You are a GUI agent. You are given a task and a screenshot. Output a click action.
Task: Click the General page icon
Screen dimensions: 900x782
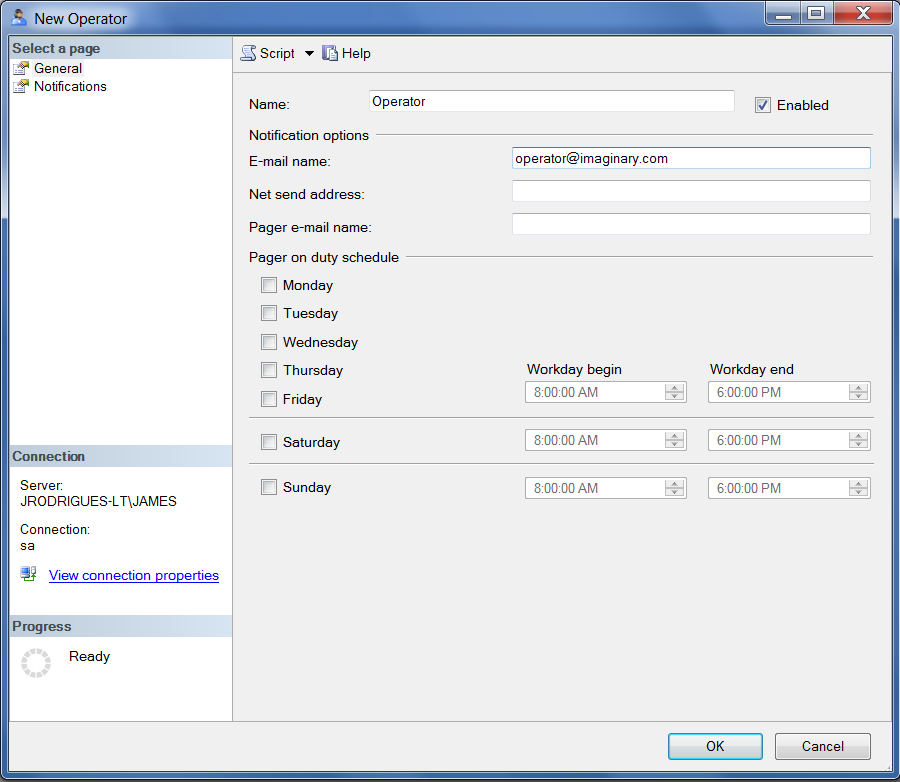(x=21, y=68)
